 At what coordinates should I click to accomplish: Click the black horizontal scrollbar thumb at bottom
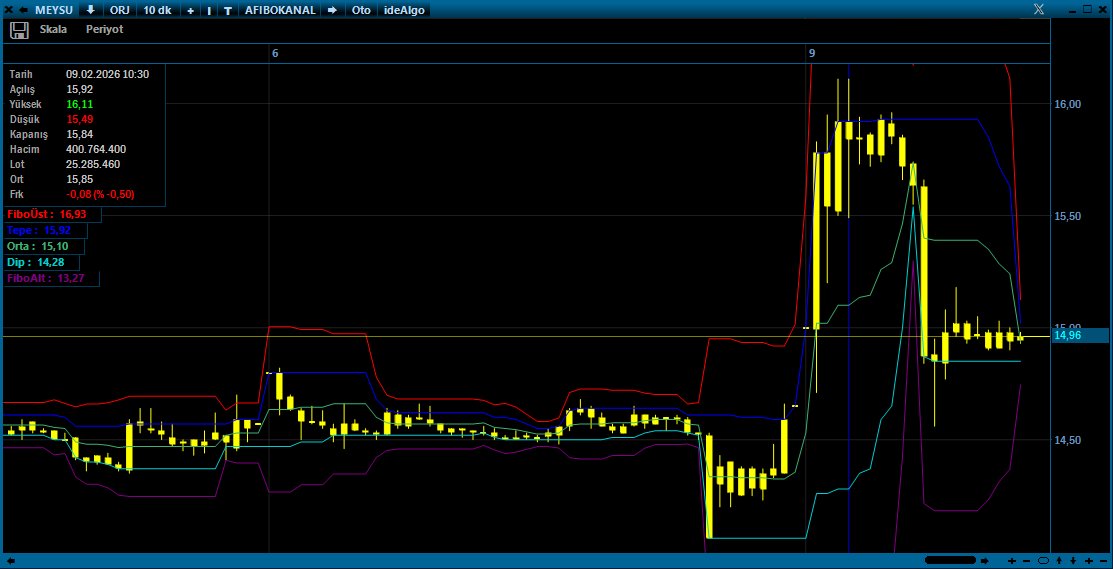click(950, 560)
